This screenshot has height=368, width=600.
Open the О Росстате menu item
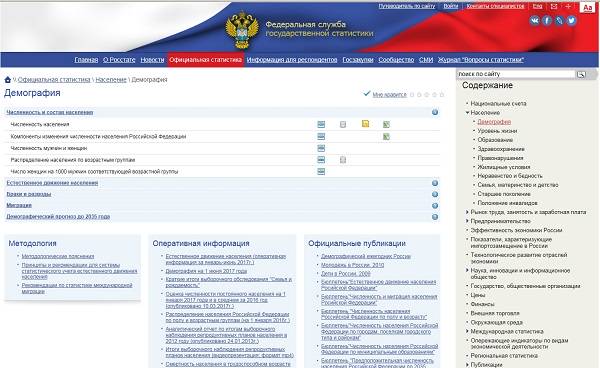[x=119, y=60]
